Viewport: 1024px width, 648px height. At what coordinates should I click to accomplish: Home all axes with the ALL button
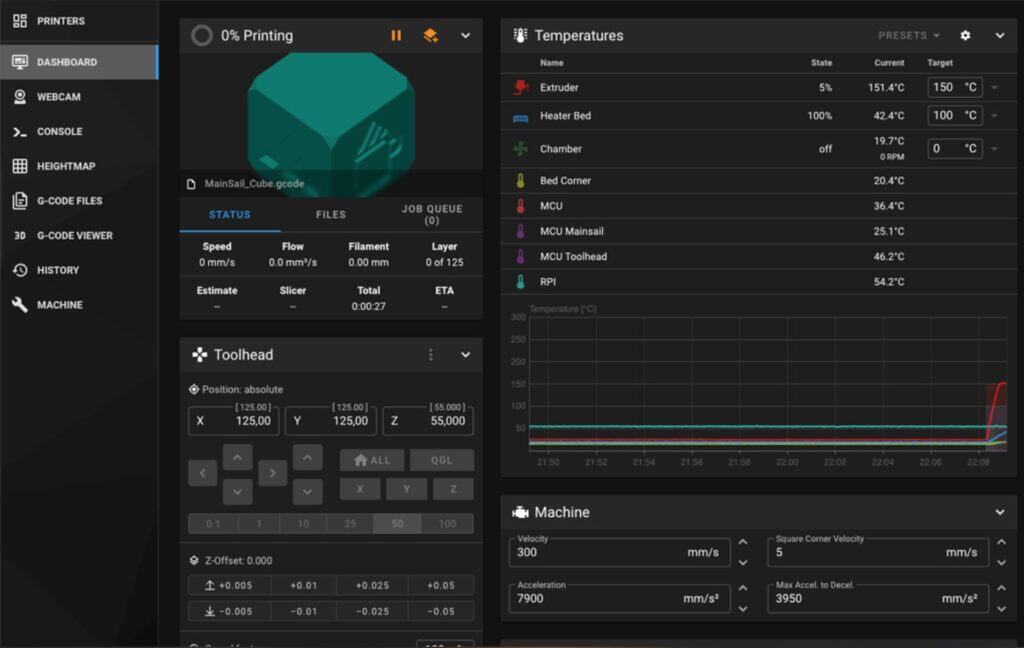click(372, 460)
